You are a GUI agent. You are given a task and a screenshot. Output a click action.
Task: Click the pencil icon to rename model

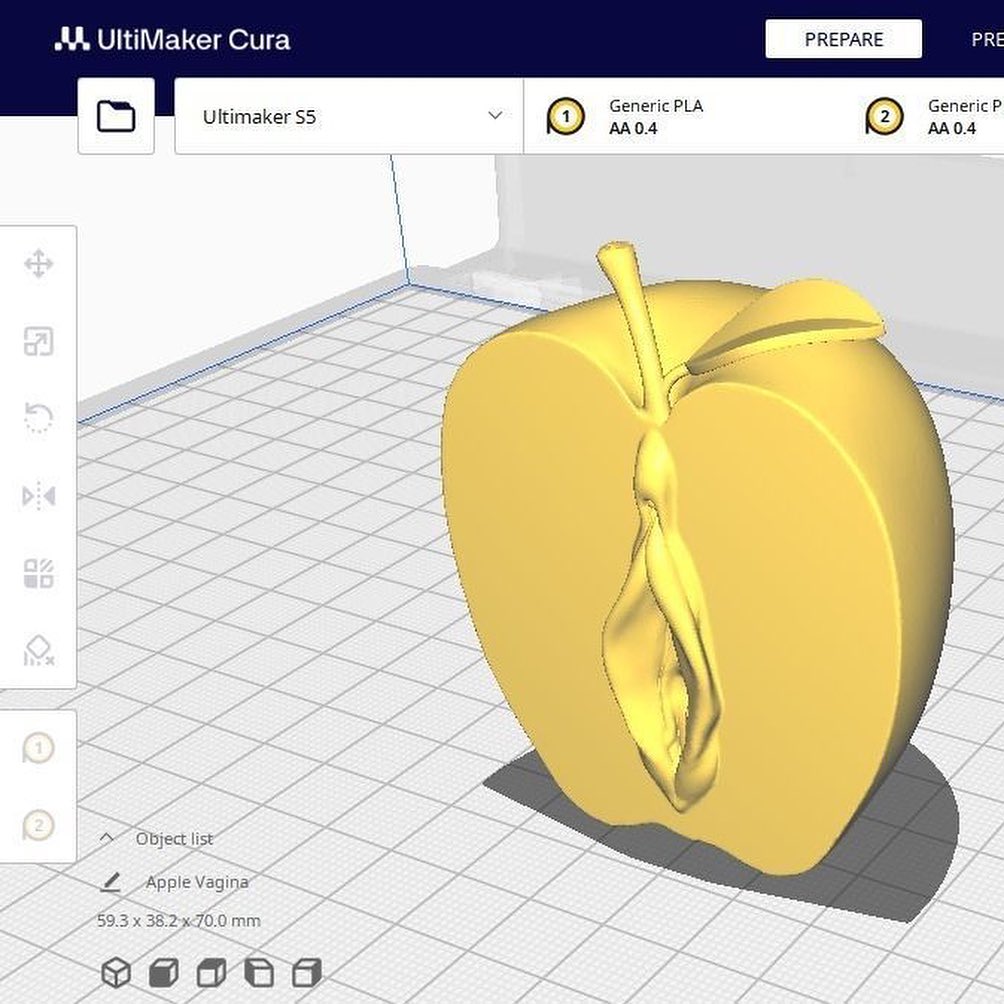pos(111,882)
